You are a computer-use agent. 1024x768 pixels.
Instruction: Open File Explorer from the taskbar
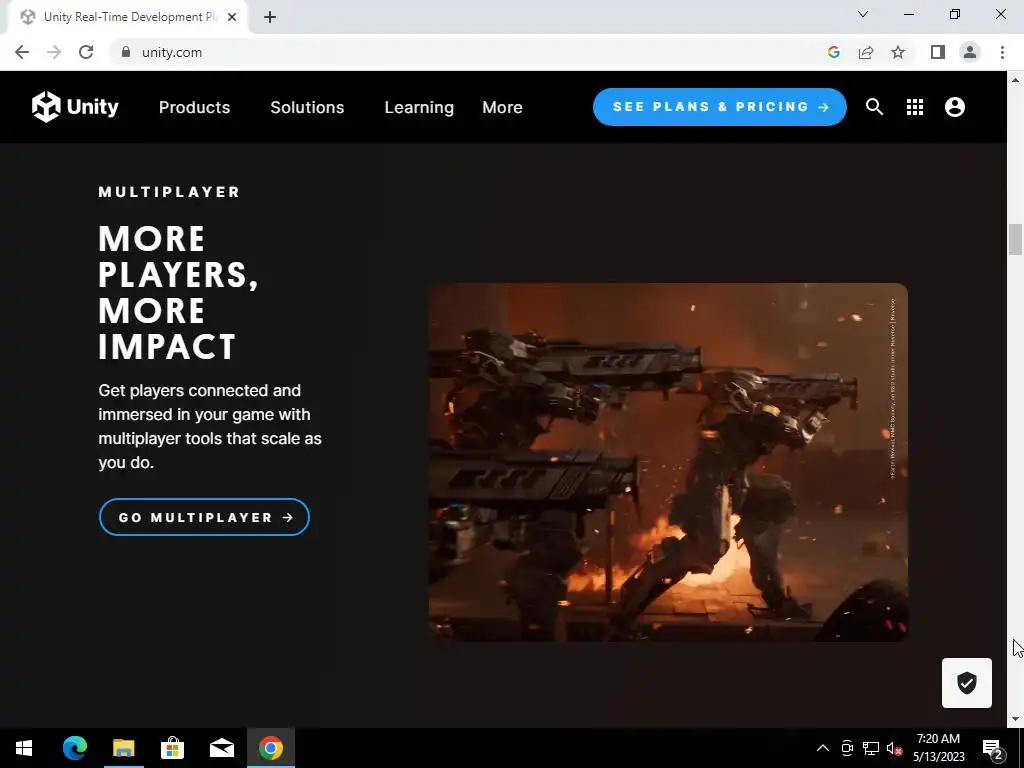[x=123, y=748]
